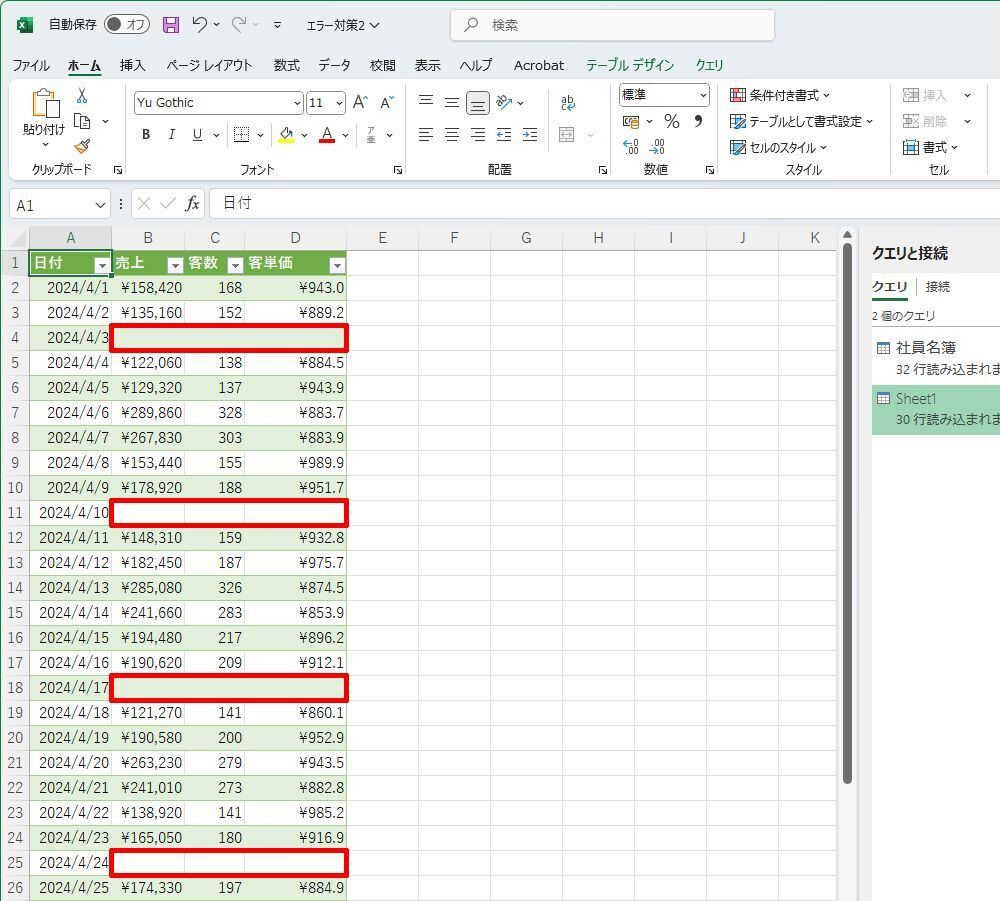Align text left icon

point(426,135)
